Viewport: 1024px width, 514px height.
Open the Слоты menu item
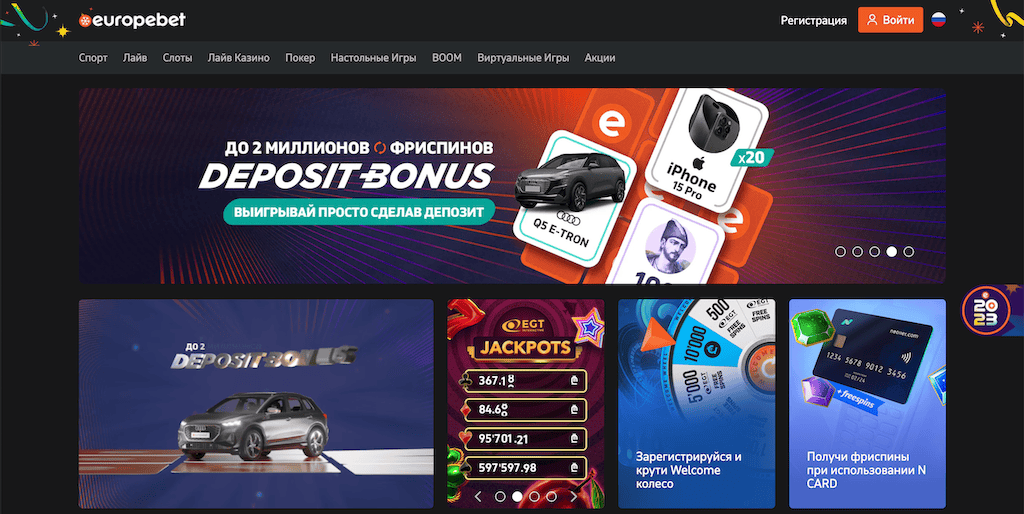pyautogui.click(x=178, y=57)
